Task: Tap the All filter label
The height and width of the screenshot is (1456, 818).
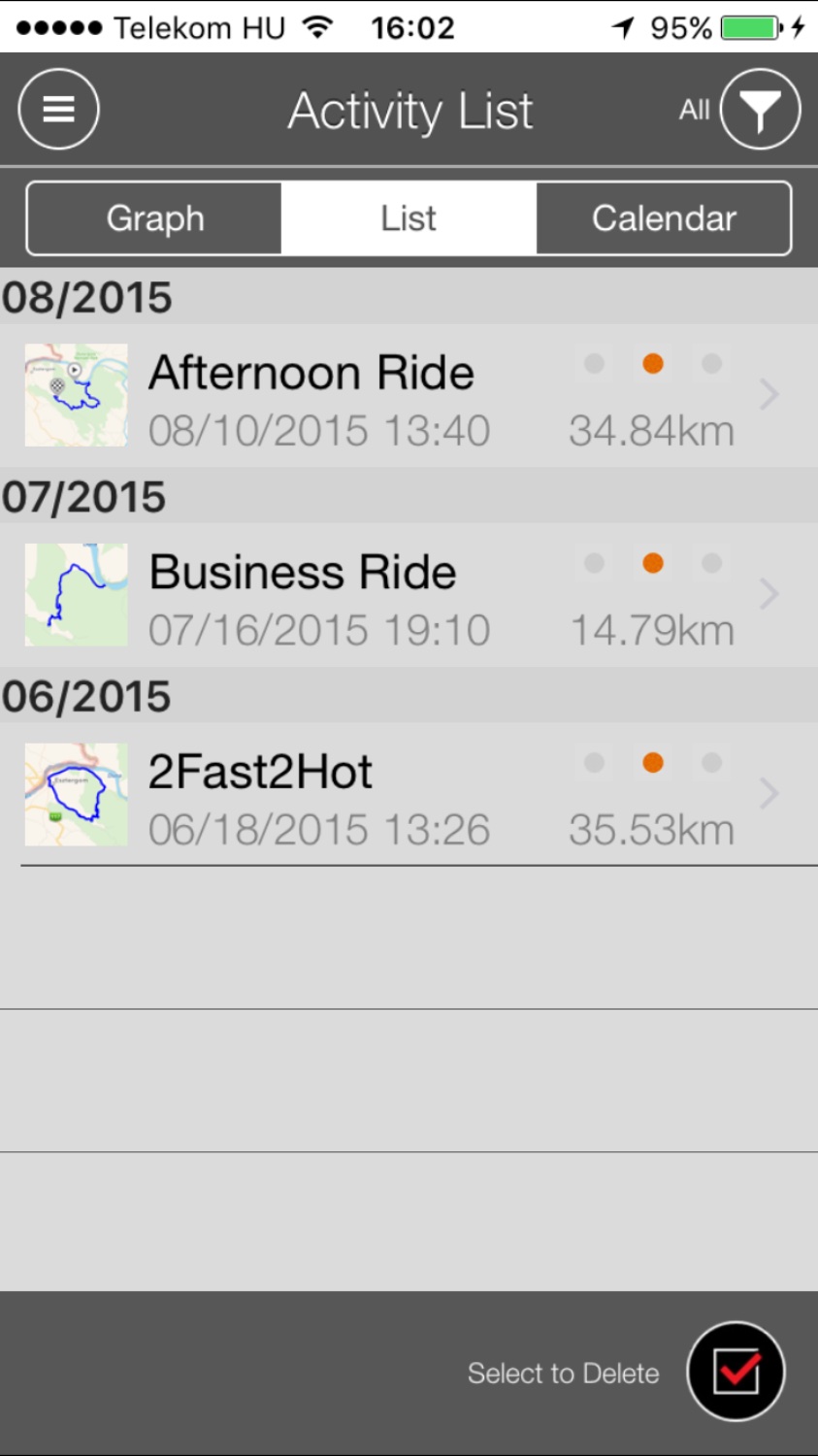Action: click(695, 111)
